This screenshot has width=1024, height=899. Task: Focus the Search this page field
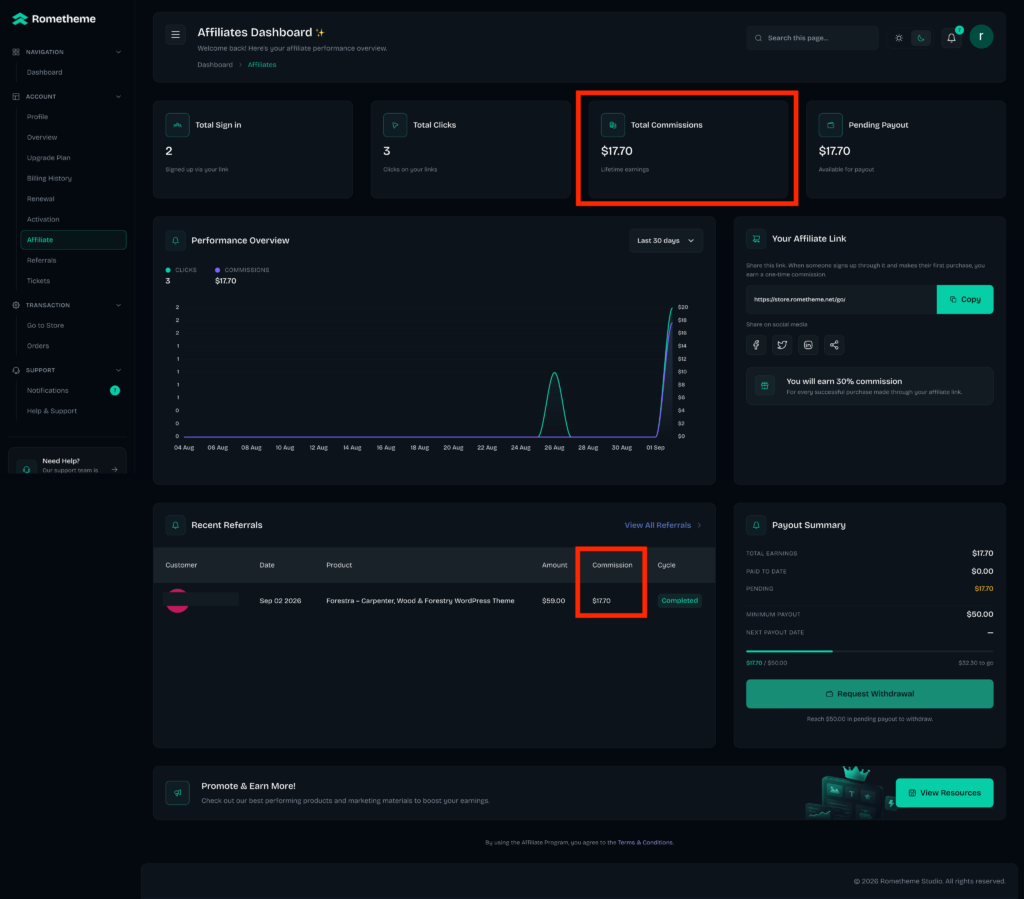[x=812, y=38]
